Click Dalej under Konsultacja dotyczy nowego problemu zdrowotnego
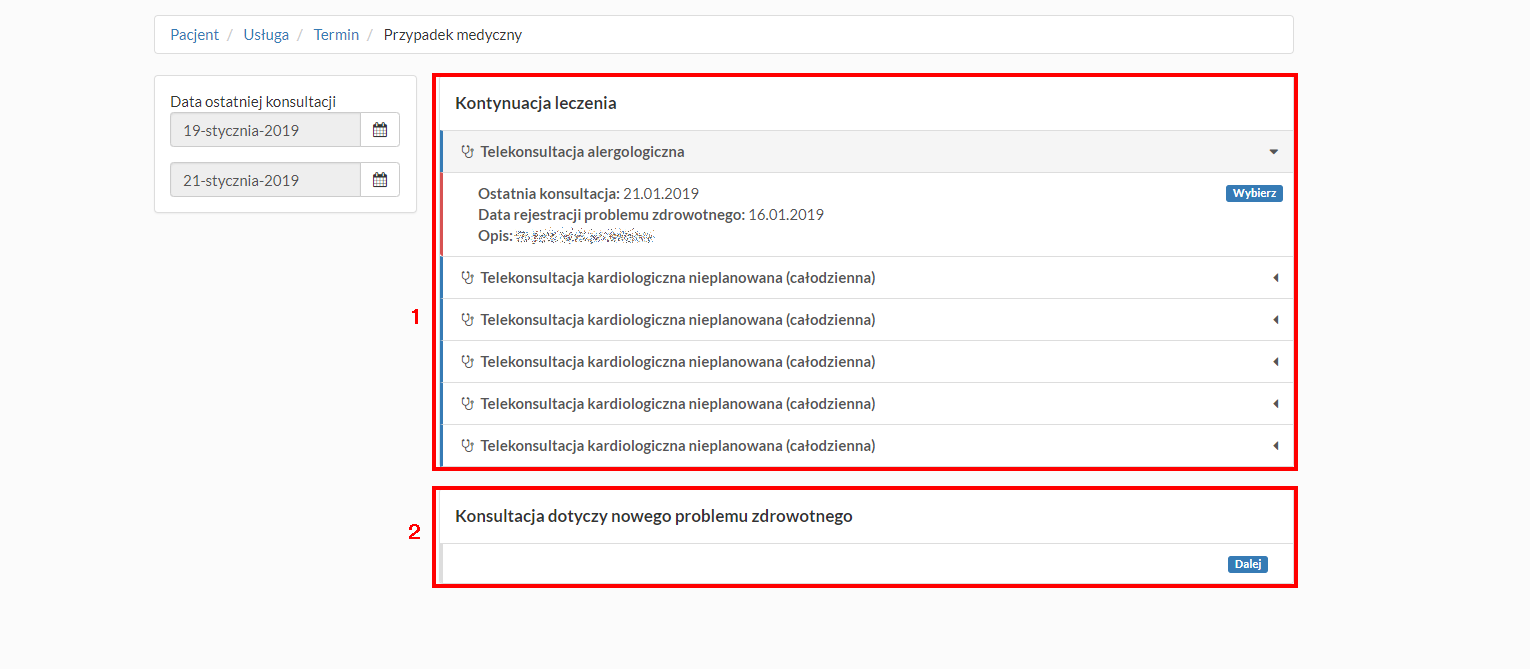Image resolution: width=1530 pixels, height=669 pixels. click(1246, 563)
